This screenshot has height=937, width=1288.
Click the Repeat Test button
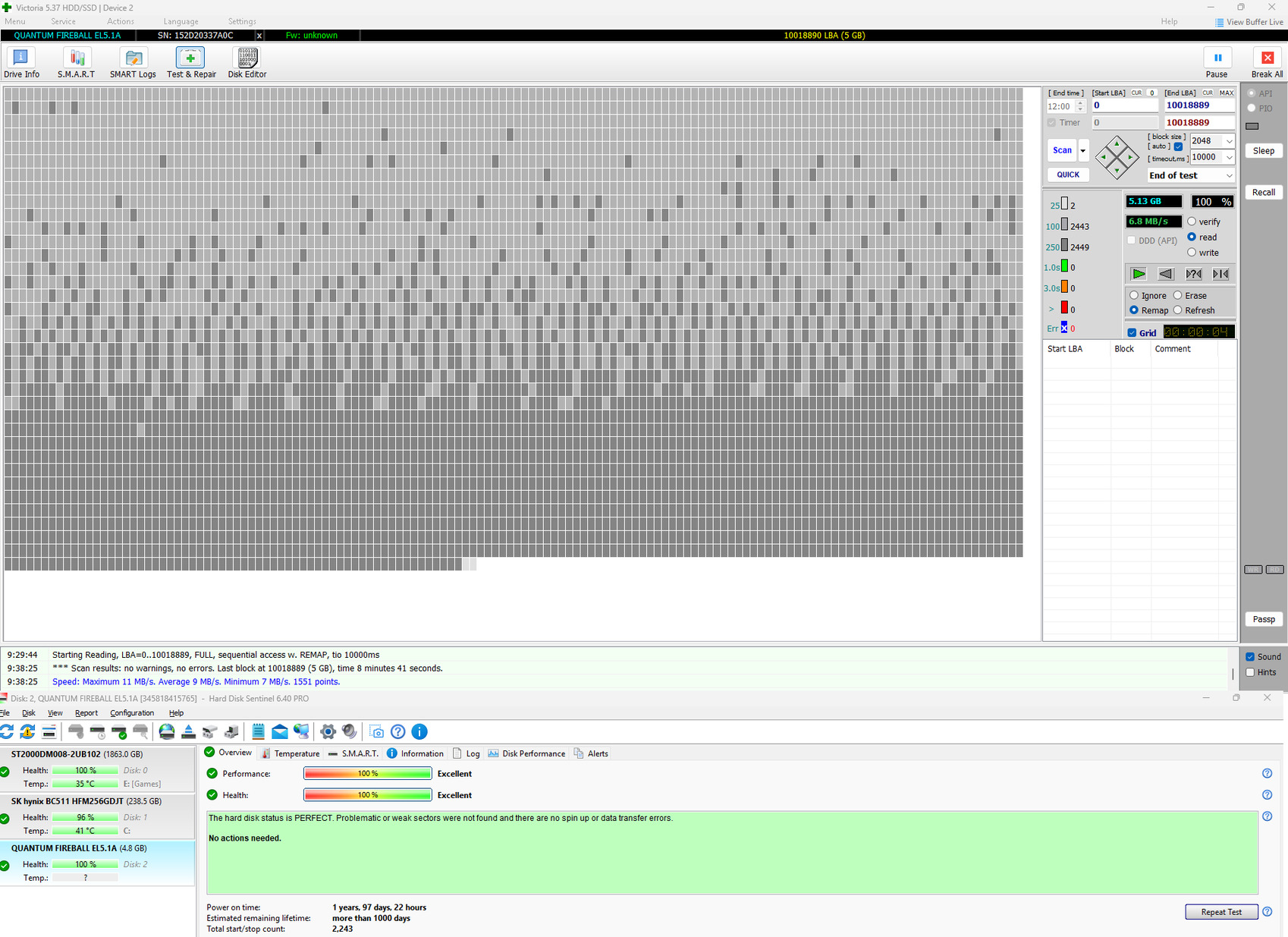(1221, 912)
